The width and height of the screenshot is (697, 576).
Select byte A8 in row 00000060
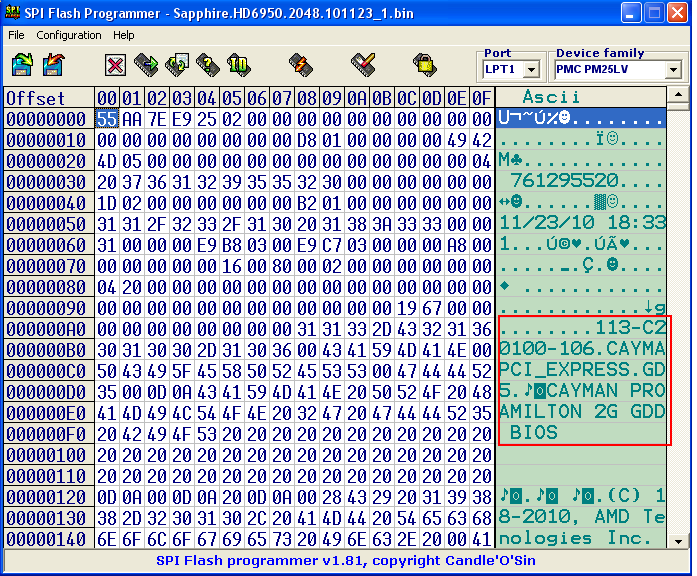coord(457,245)
